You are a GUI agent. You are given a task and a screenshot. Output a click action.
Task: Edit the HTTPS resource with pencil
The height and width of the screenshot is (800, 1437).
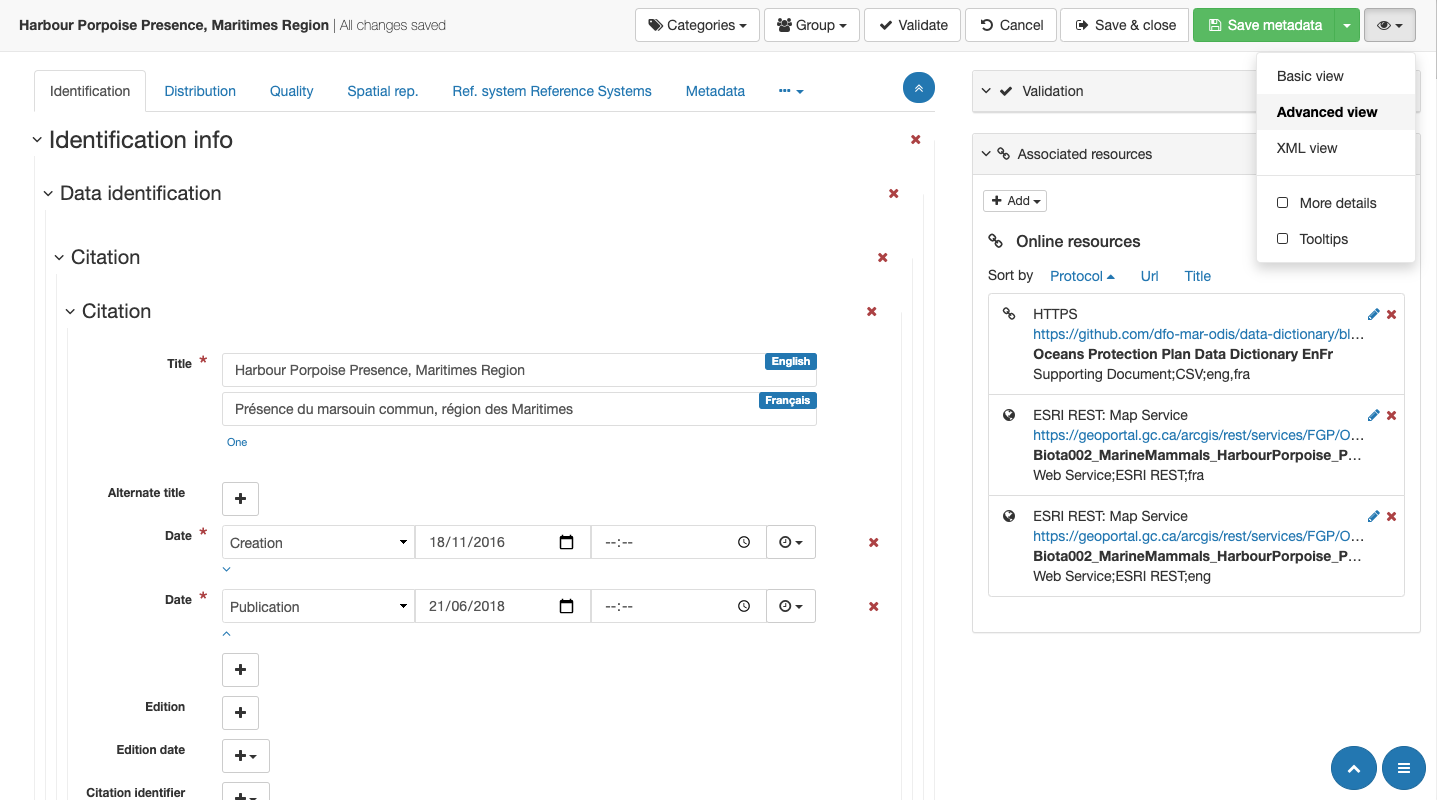click(x=1373, y=314)
